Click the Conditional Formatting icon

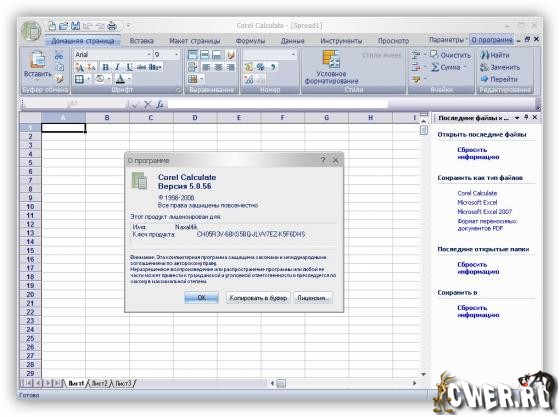coord(331,59)
